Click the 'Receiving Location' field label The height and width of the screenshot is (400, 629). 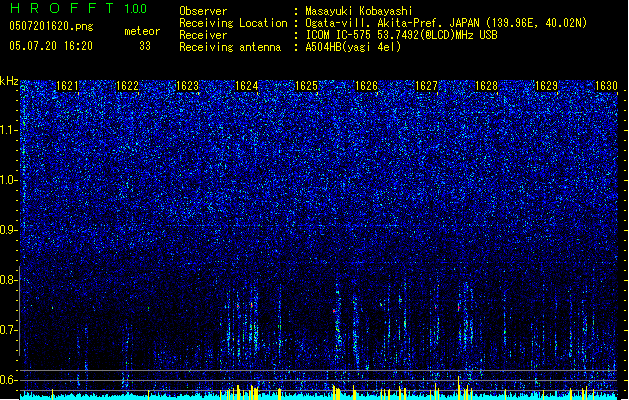click(233, 23)
